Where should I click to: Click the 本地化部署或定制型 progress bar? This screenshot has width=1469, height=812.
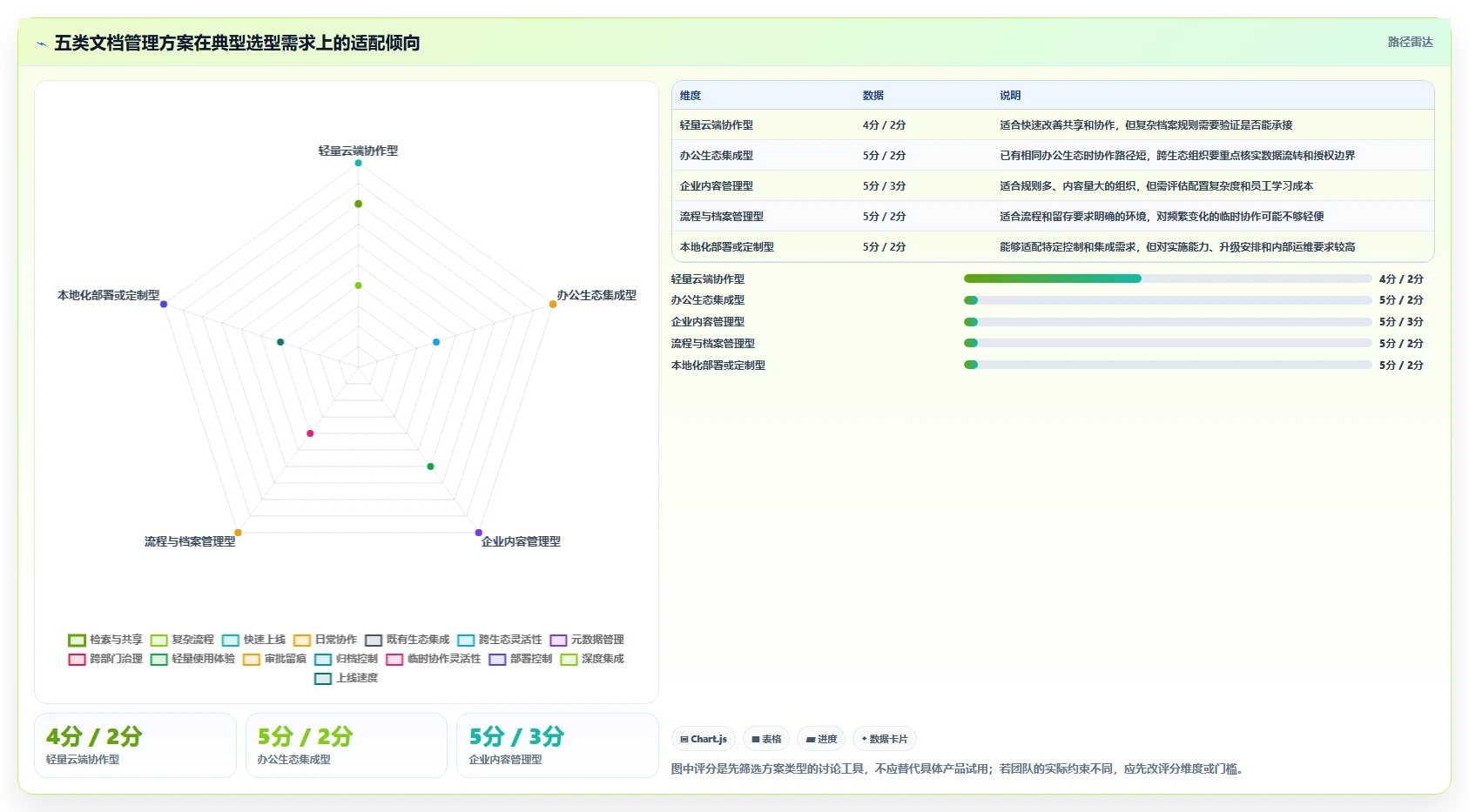(1168, 366)
